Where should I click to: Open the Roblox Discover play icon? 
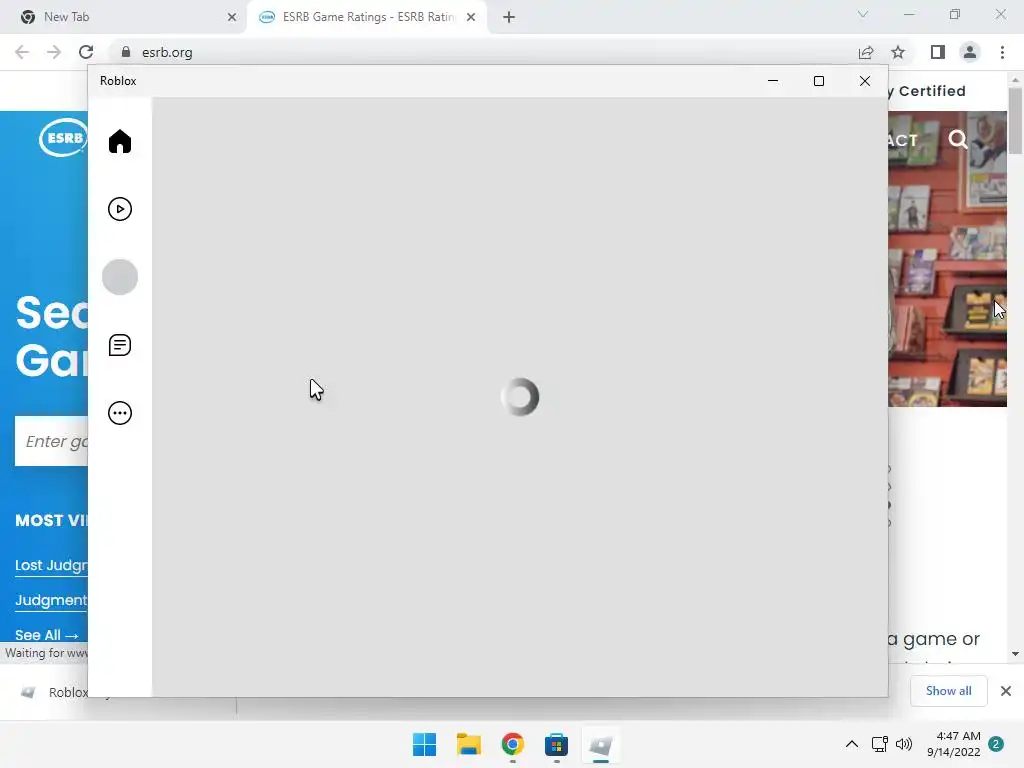pyautogui.click(x=120, y=209)
